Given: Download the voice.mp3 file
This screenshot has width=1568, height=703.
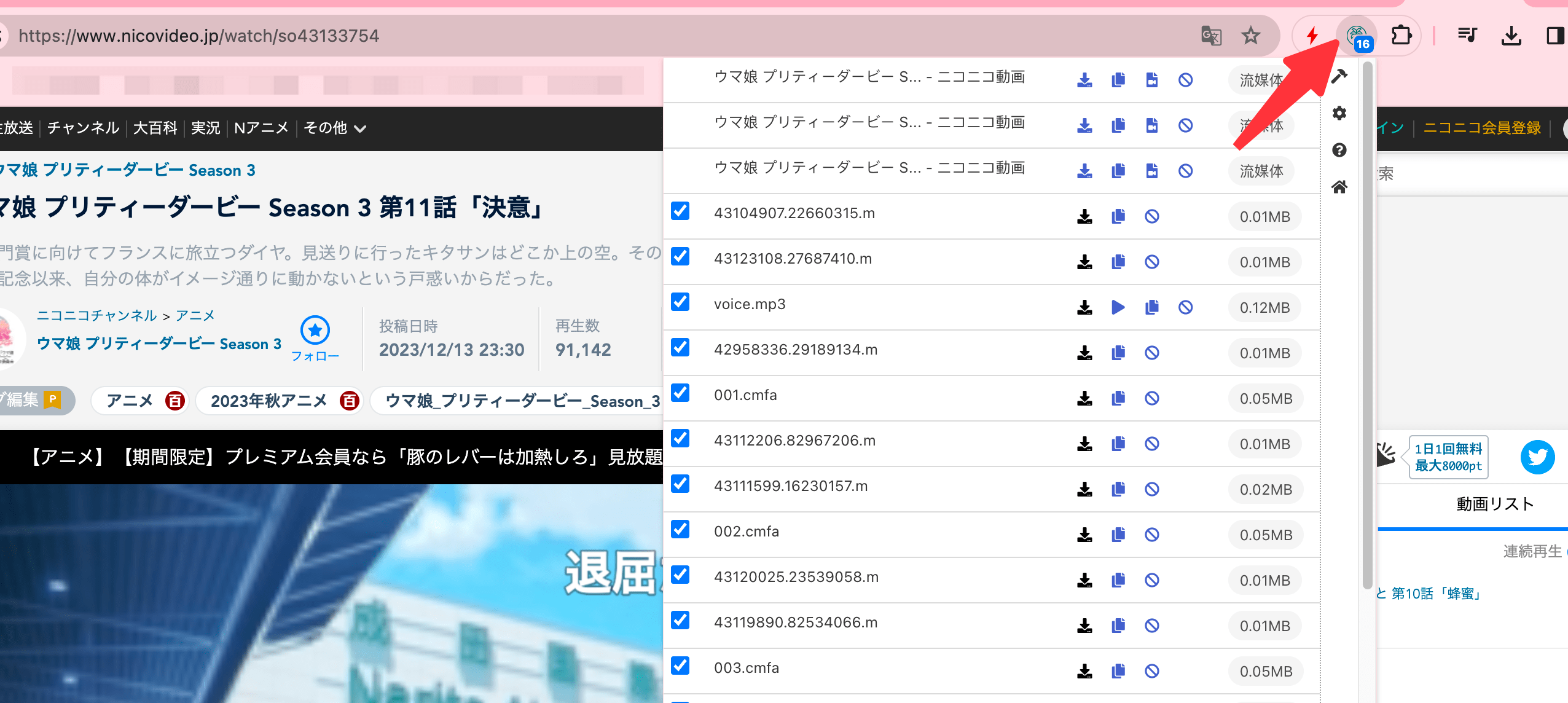Looking at the screenshot, I should 1084,307.
